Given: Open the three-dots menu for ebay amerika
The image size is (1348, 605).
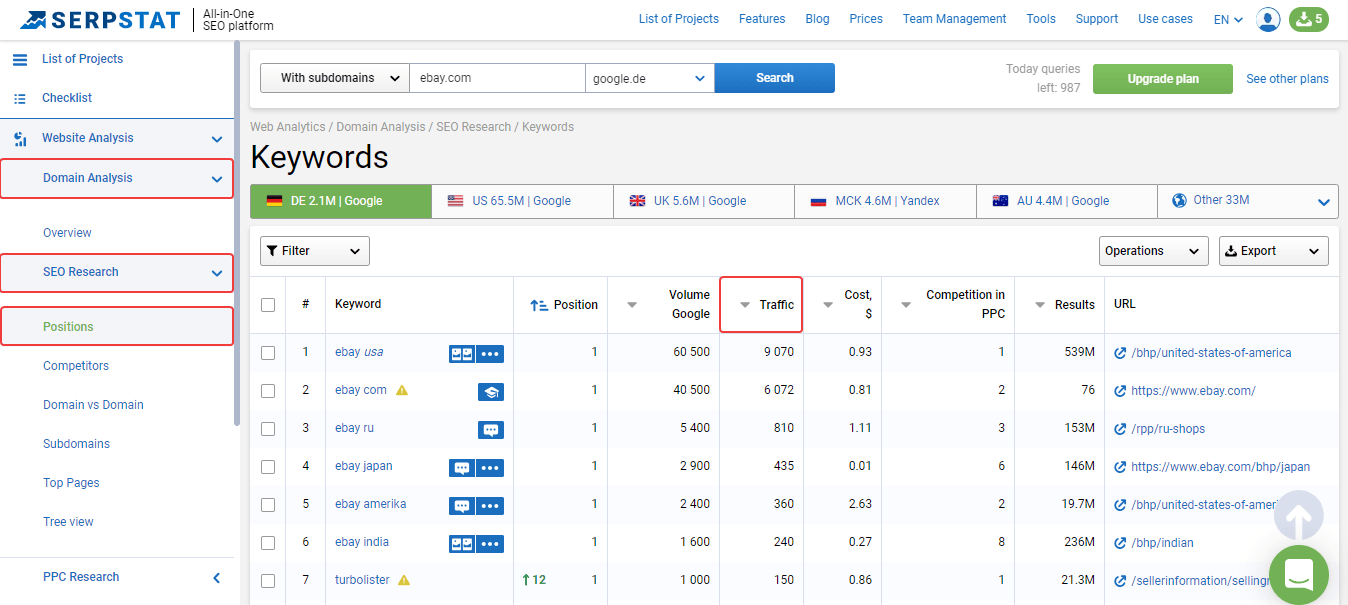Looking at the screenshot, I should coord(490,505).
